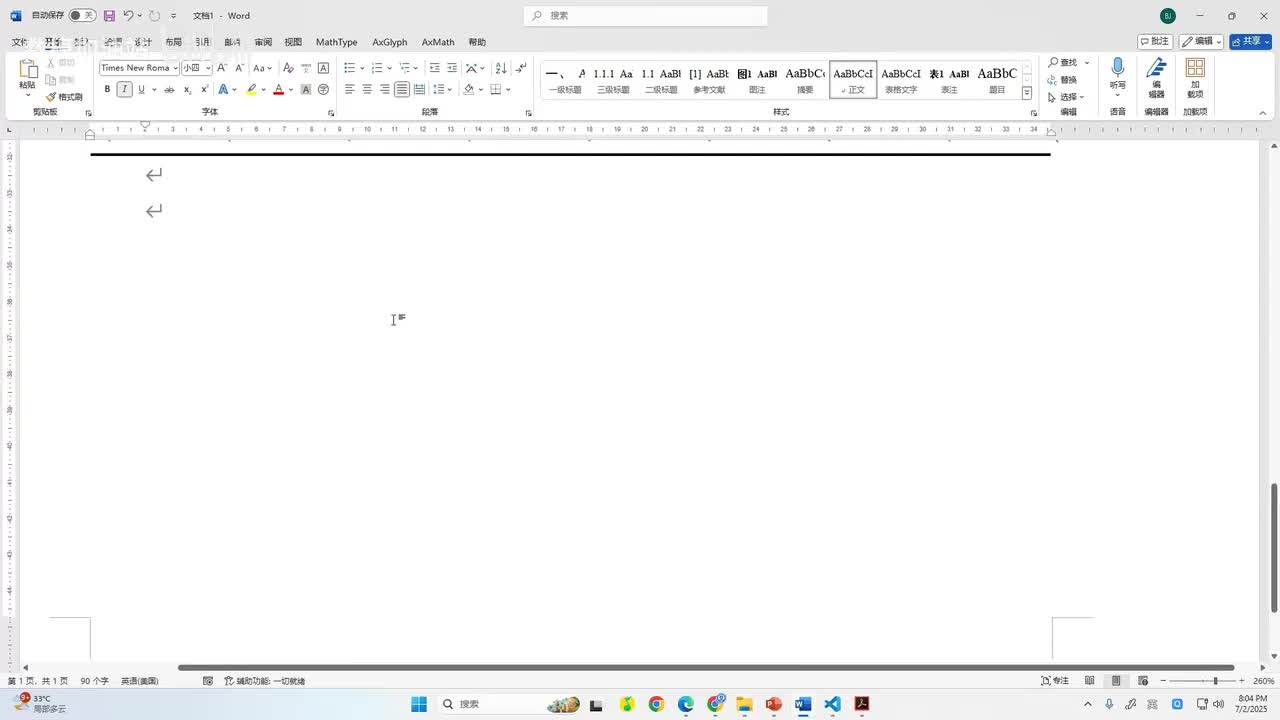Open the font size dropdown
1280x720 pixels.
[x=208, y=68]
